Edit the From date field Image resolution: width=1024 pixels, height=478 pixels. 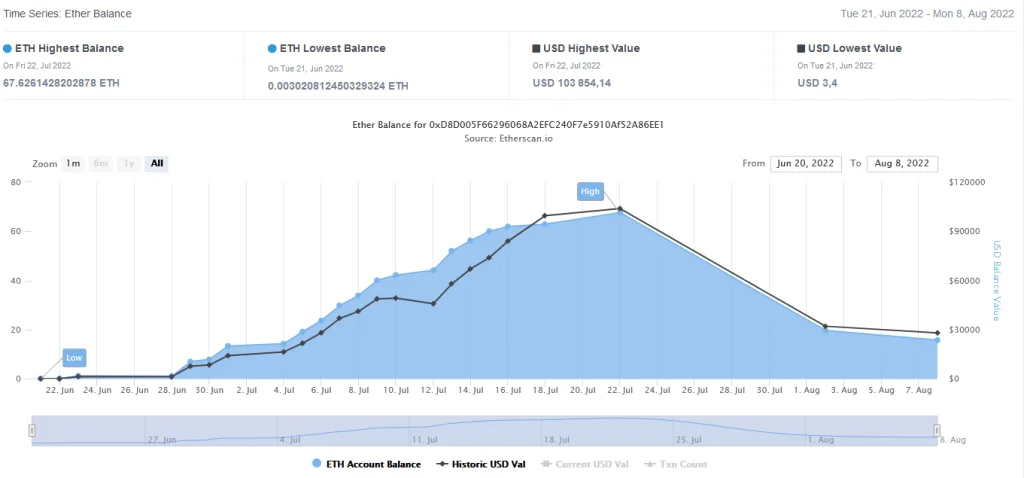tap(806, 163)
